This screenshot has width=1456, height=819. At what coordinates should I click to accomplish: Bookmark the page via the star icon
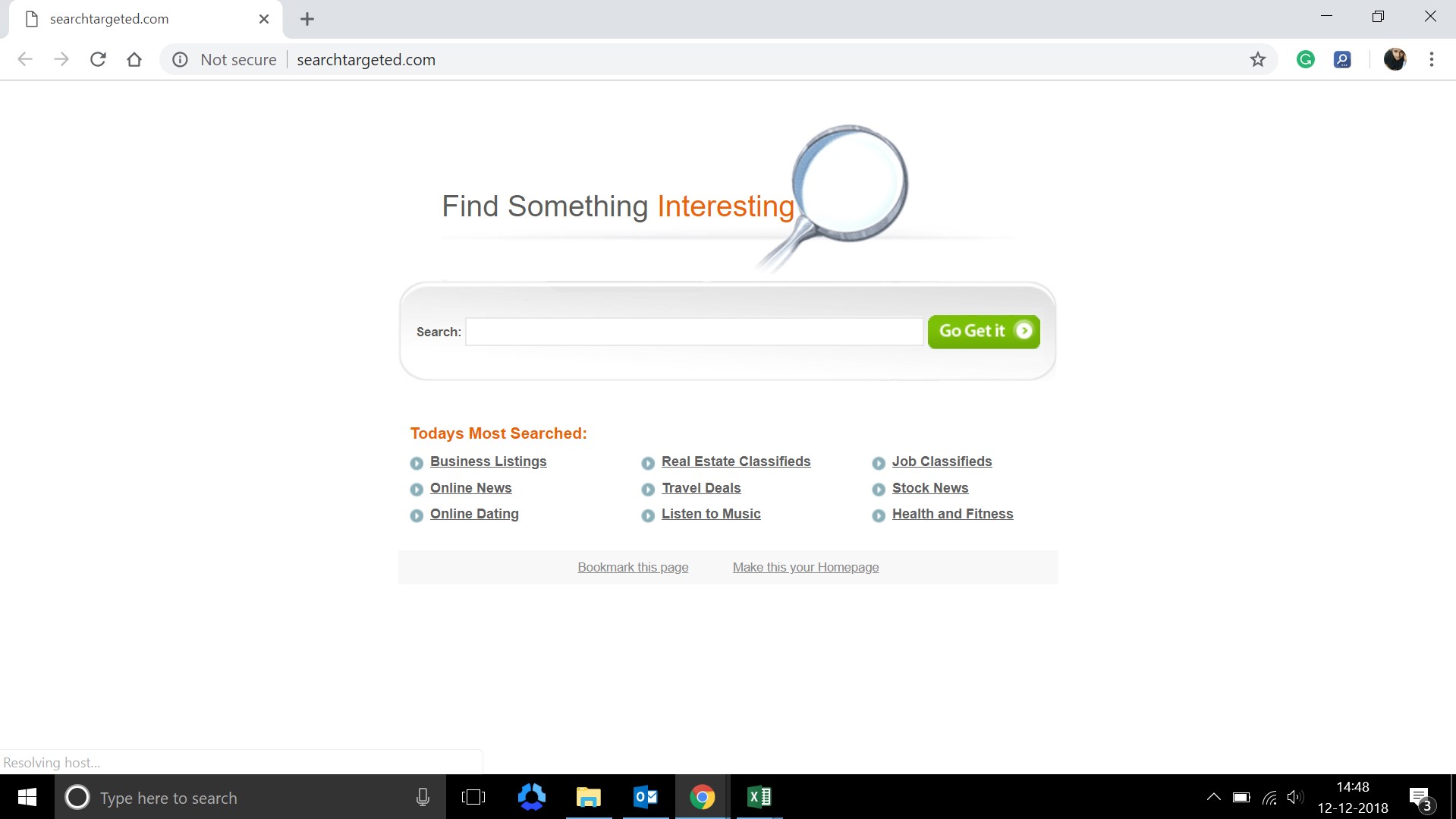pyautogui.click(x=1258, y=59)
